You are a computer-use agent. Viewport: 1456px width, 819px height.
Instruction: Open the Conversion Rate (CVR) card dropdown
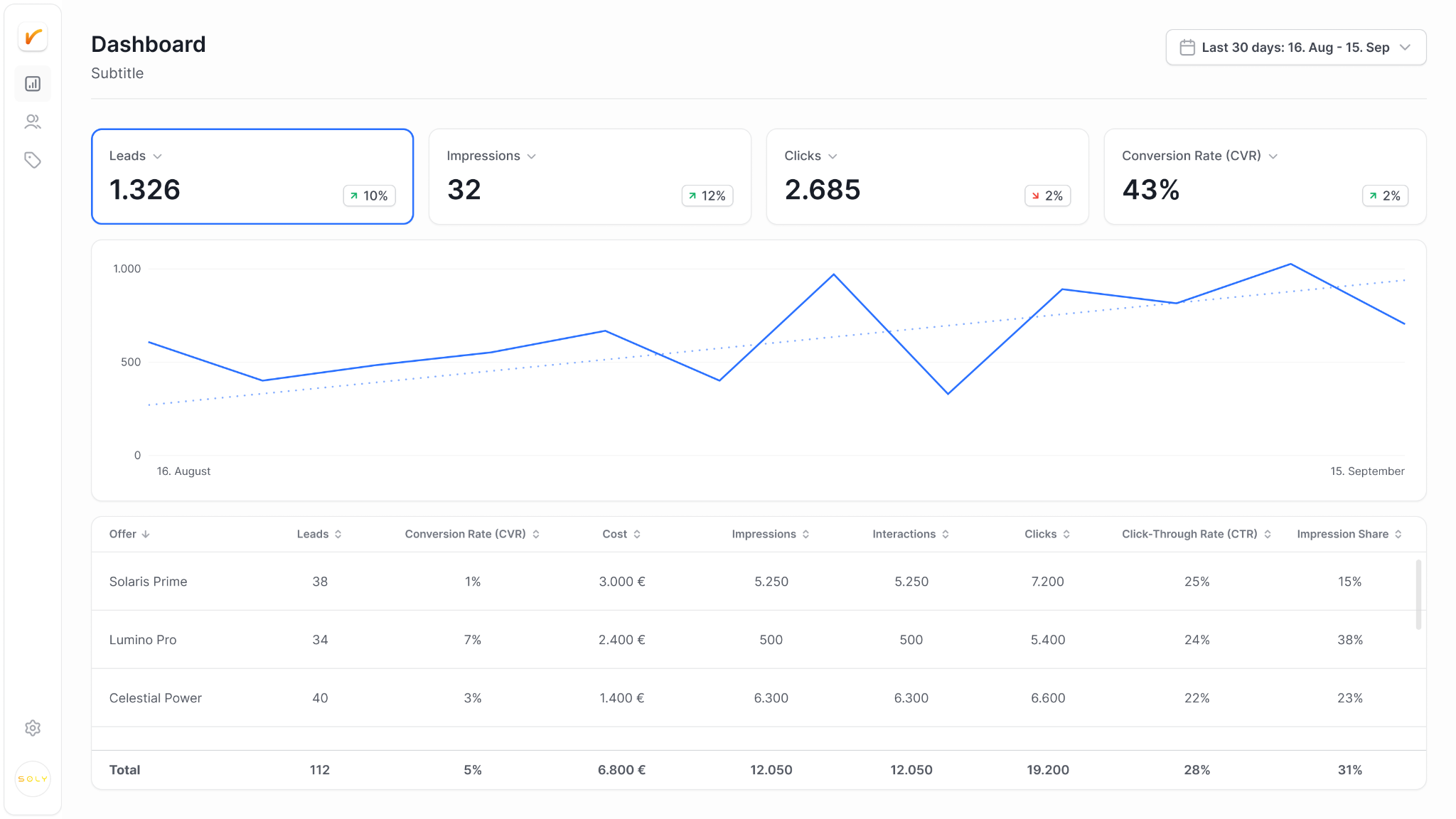point(1273,156)
